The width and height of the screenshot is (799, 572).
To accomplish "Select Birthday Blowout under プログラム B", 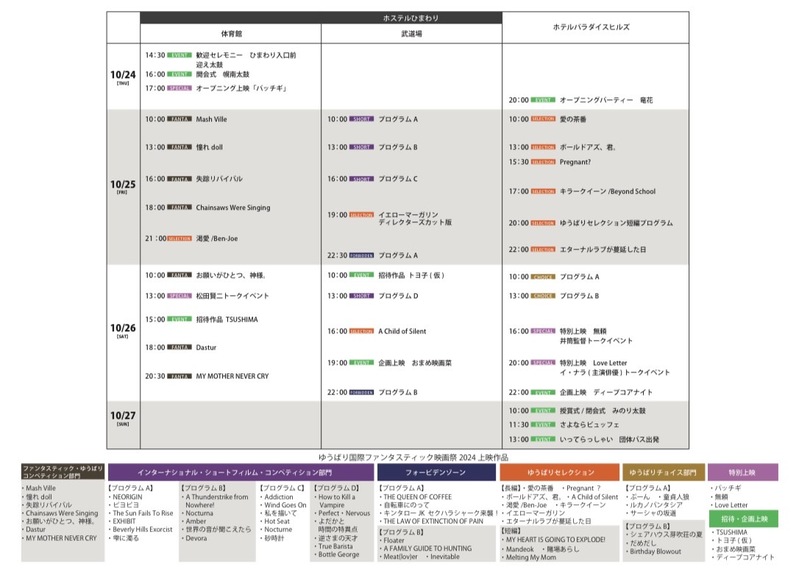I will (x=655, y=552).
